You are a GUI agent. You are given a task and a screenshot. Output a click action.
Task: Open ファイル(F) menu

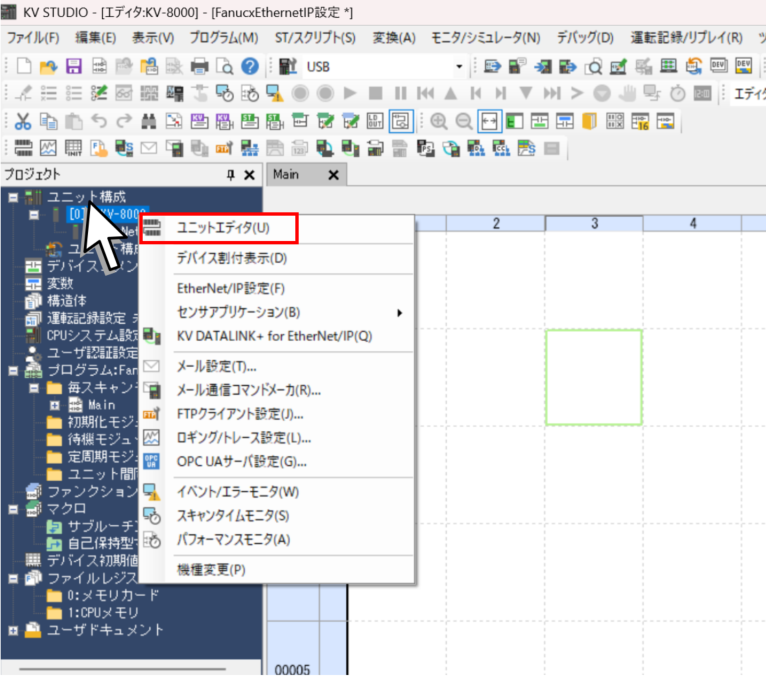(x=33, y=38)
